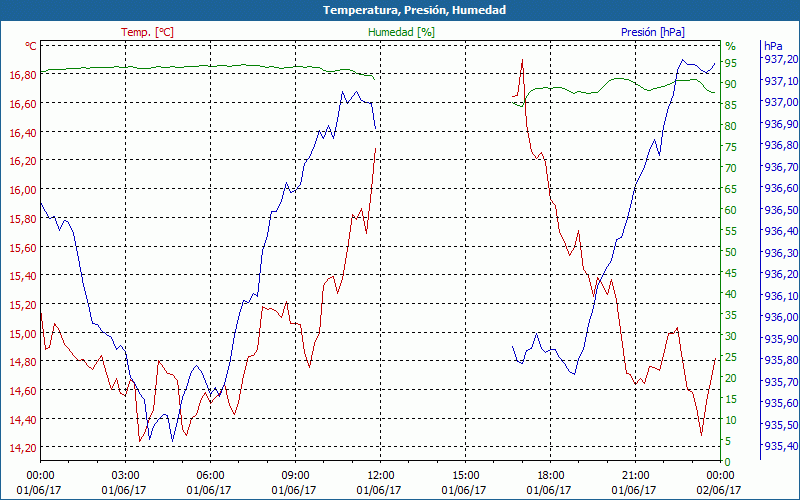800x500 pixels.
Task: Click the 936,00 pressure axis value
Action: (x=781, y=317)
